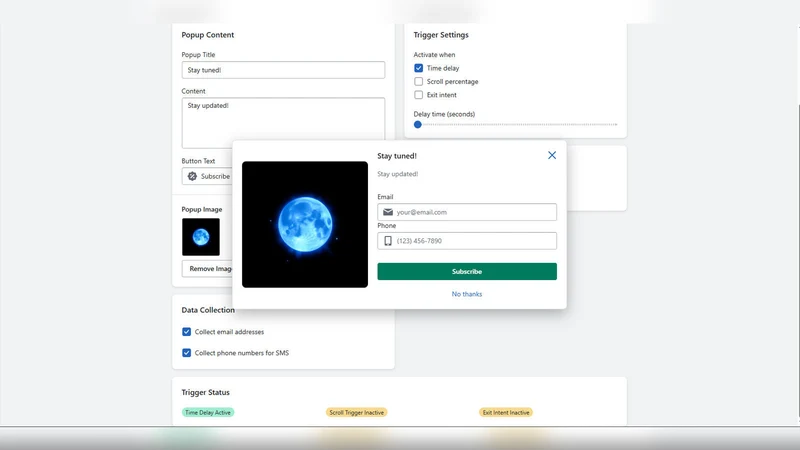The width and height of the screenshot is (800, 450).
Task: Enable the Scroll percentage checkbox
Action: click(x=418, y=81)
